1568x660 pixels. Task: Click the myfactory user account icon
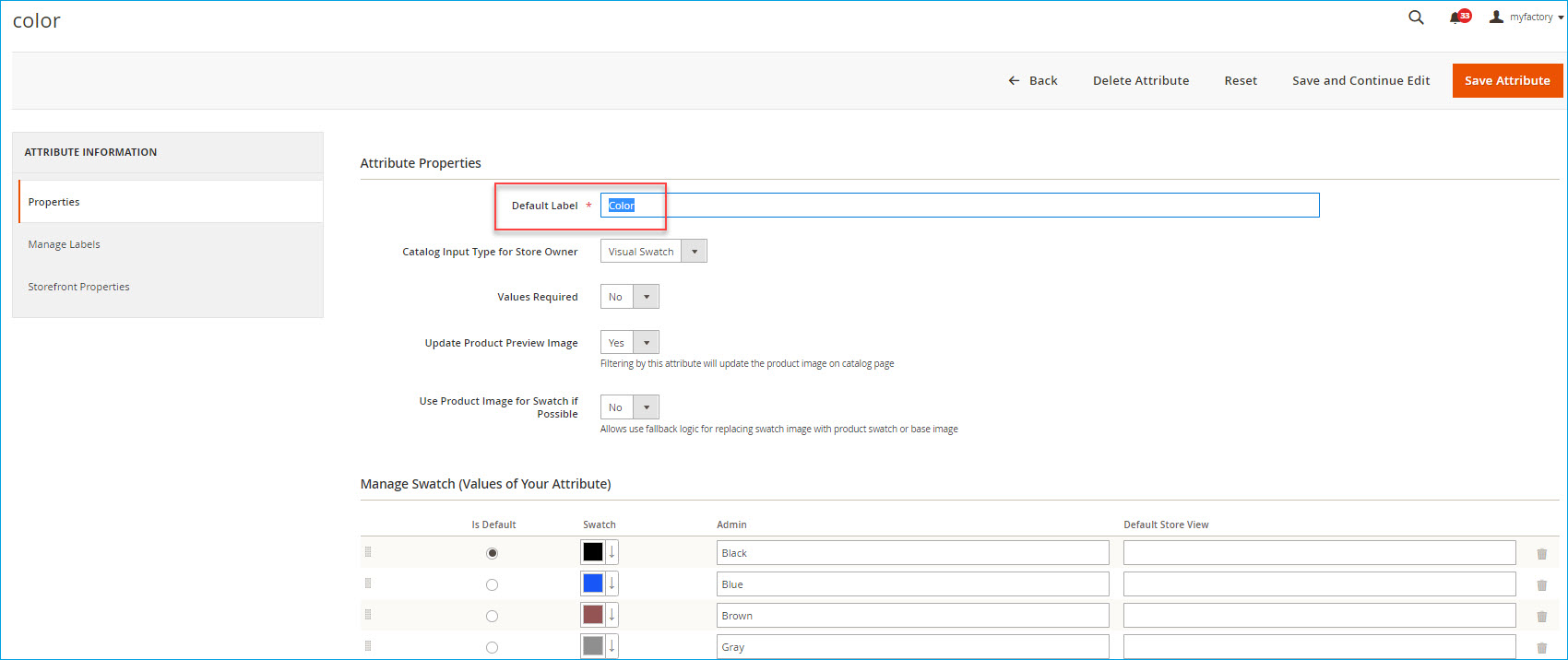pos(1496,18)
